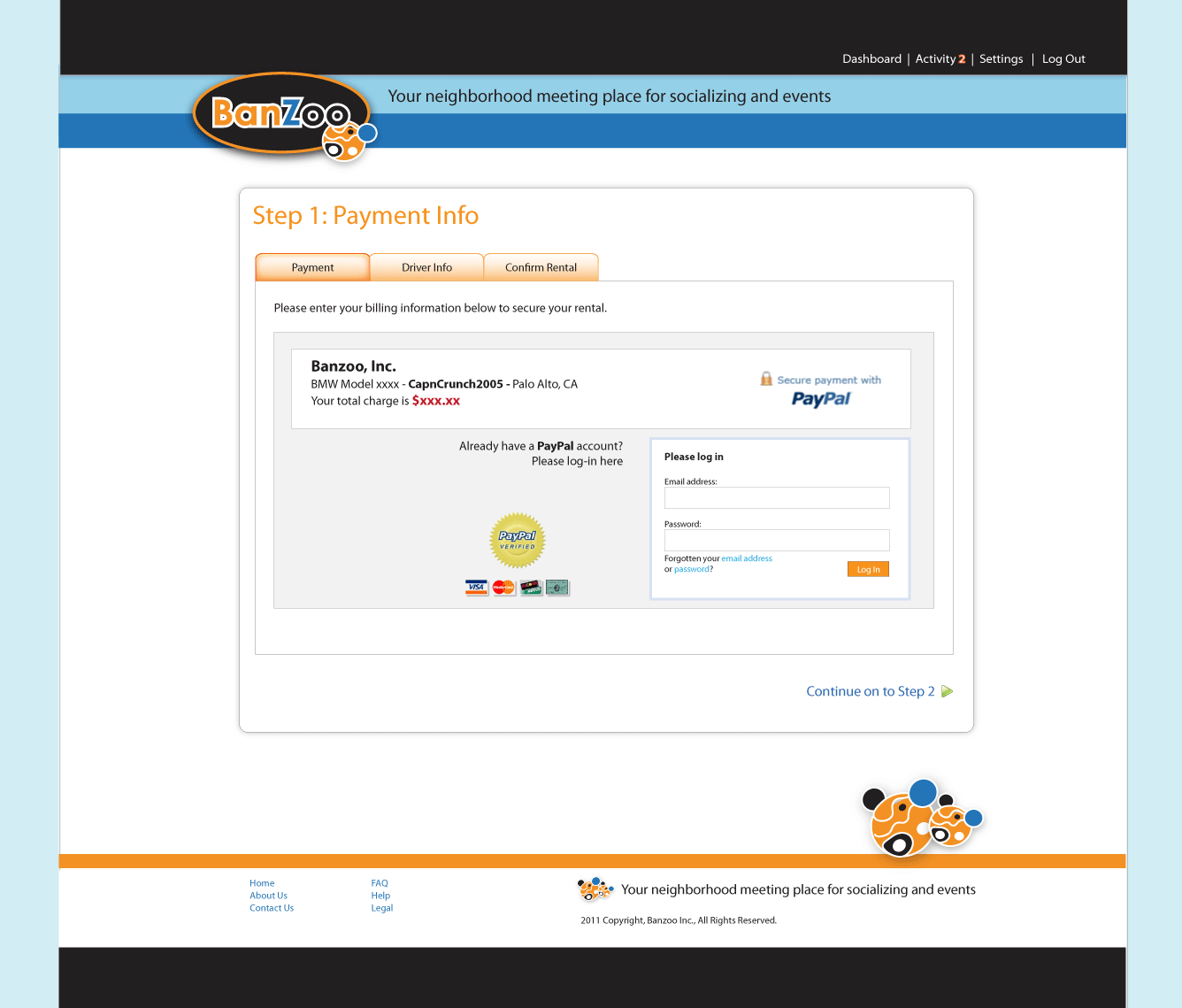Click the Banzoo, Inc. merchant name
Viewport: 1182px width, 1008px height.
pos(353,366)
